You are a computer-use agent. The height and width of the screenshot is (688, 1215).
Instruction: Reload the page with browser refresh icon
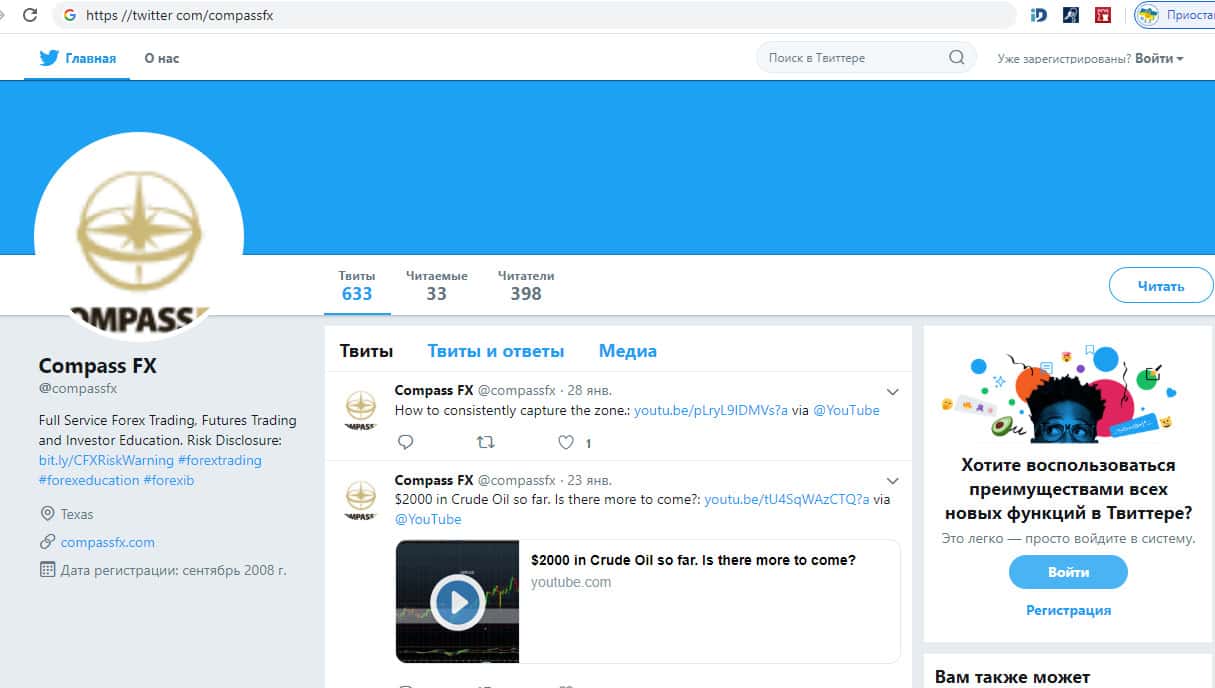tap(30, 15)
